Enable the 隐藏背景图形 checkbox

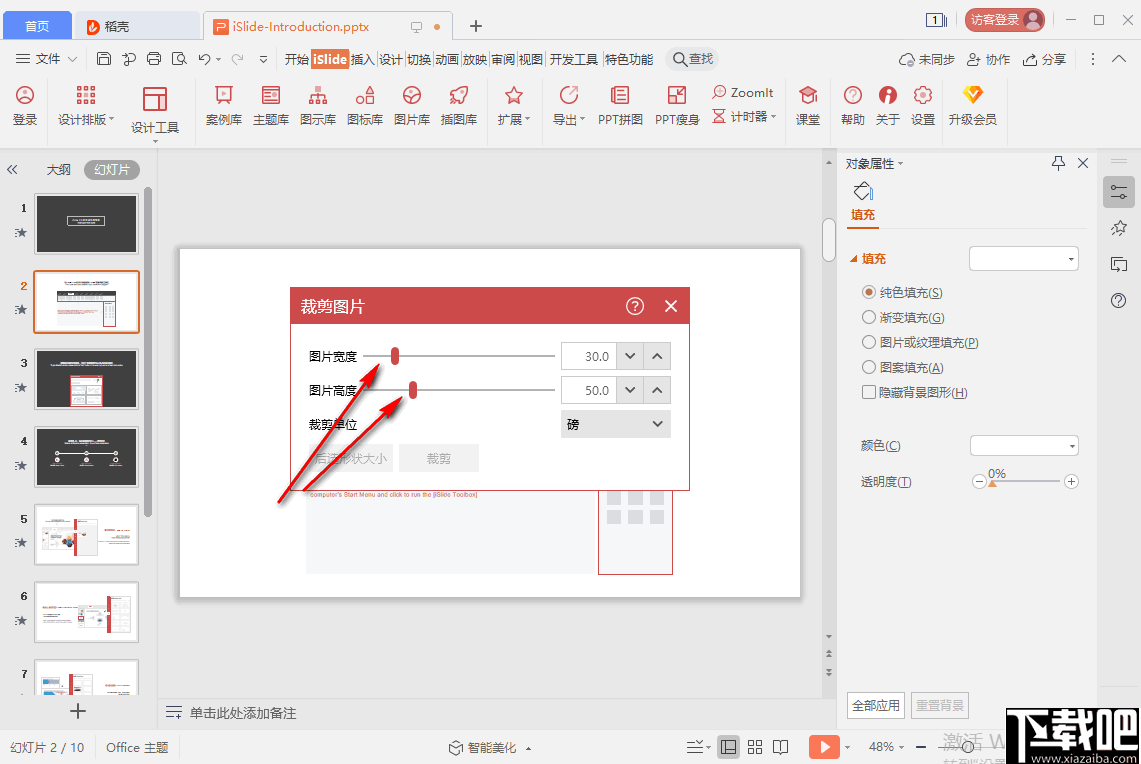[x=869, y=392]
